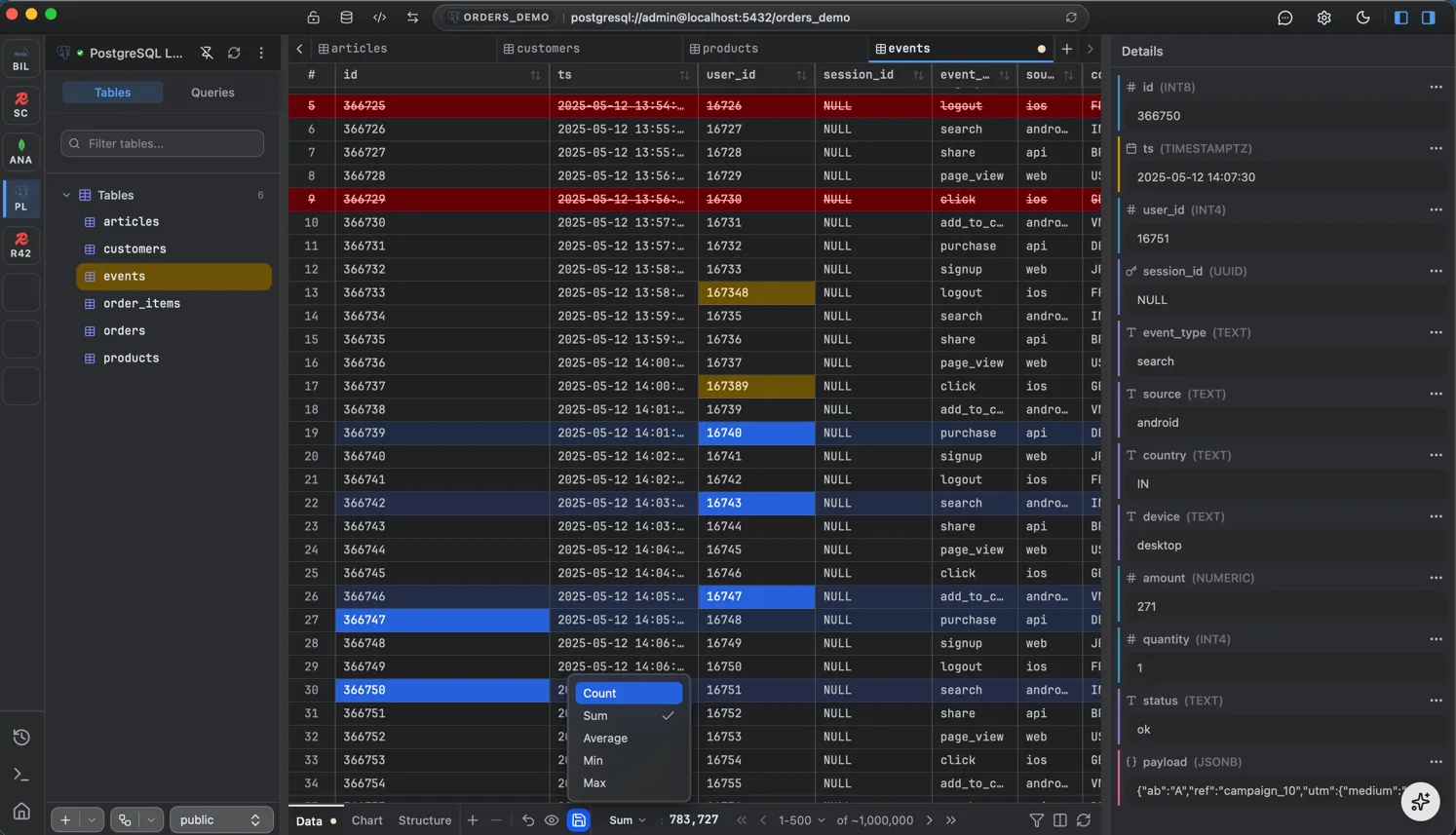The width and height of the screenshot is (1456, 835).
Task: Click the lock icon in the top toolbar
Action: click(x=314, y=18)
